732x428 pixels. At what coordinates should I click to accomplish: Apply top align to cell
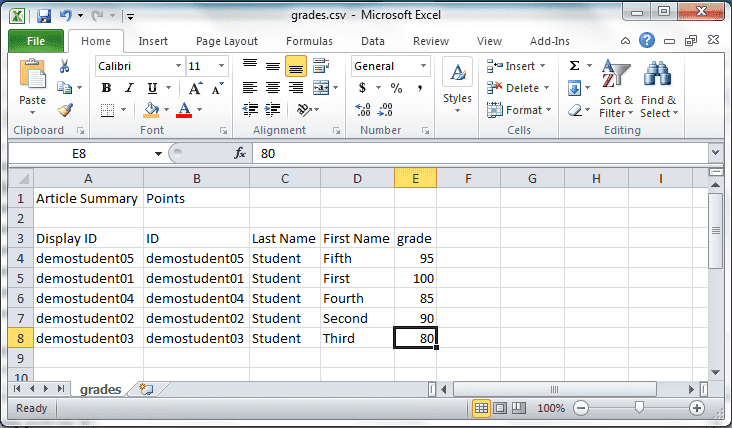click(x=250, y=66)
